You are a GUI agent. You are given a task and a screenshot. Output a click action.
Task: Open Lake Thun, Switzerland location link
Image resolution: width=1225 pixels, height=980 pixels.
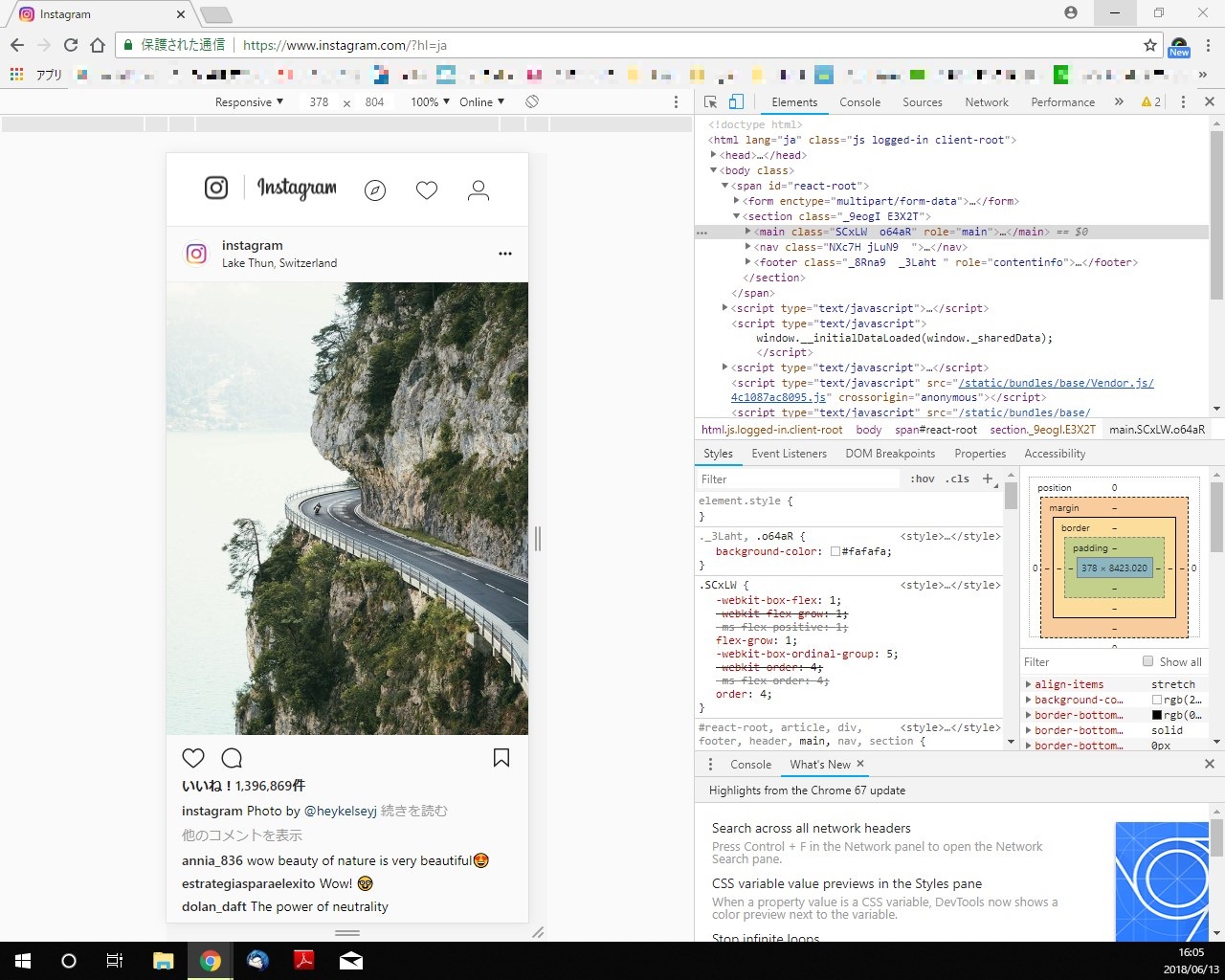point(279,263)
